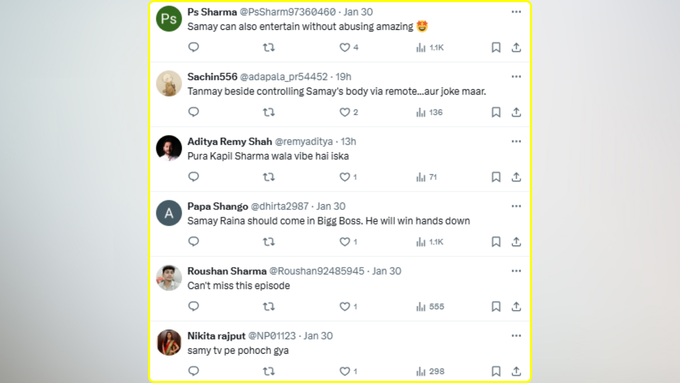Open more options menu on Sachin556's tweet
This screenshot has height=383, width=680.
tap(516, 76)
